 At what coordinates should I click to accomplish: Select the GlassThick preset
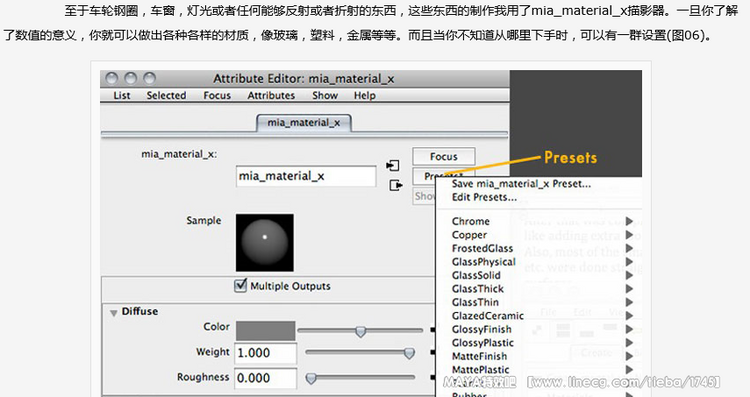(478, 288)
